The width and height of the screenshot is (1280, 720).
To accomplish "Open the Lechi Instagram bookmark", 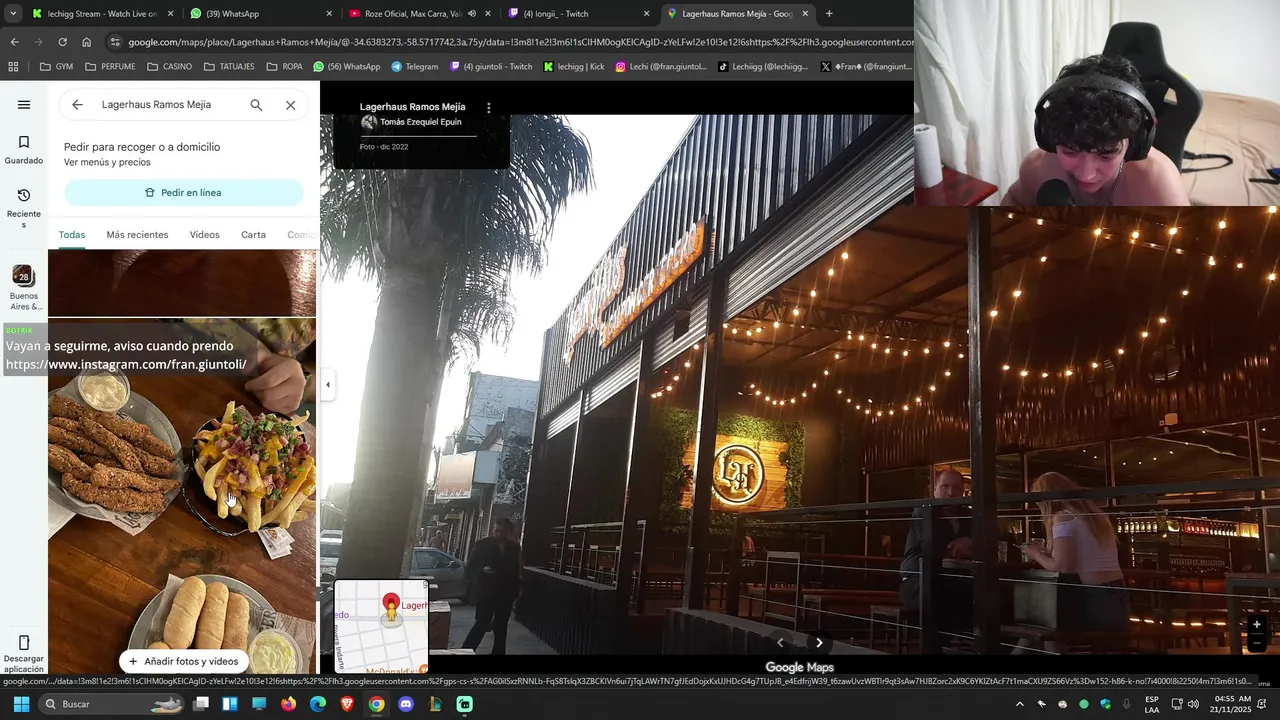I will click(661, 67).
